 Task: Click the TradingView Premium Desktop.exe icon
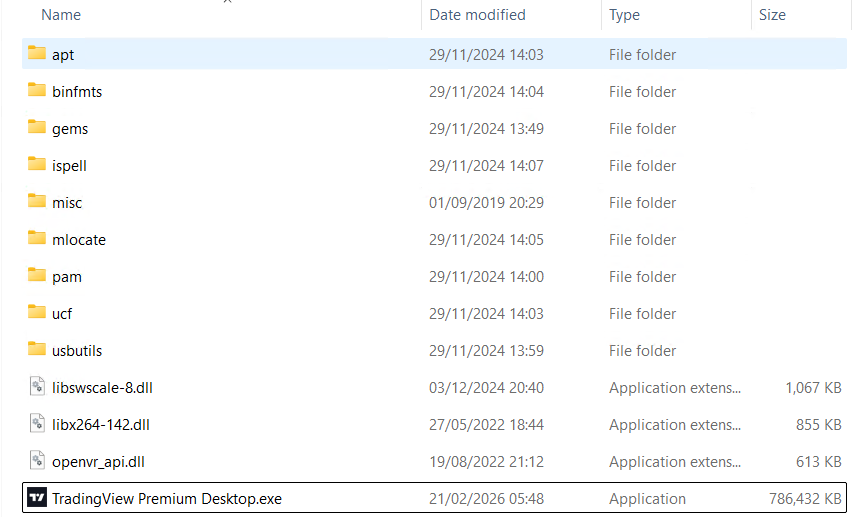37,497
